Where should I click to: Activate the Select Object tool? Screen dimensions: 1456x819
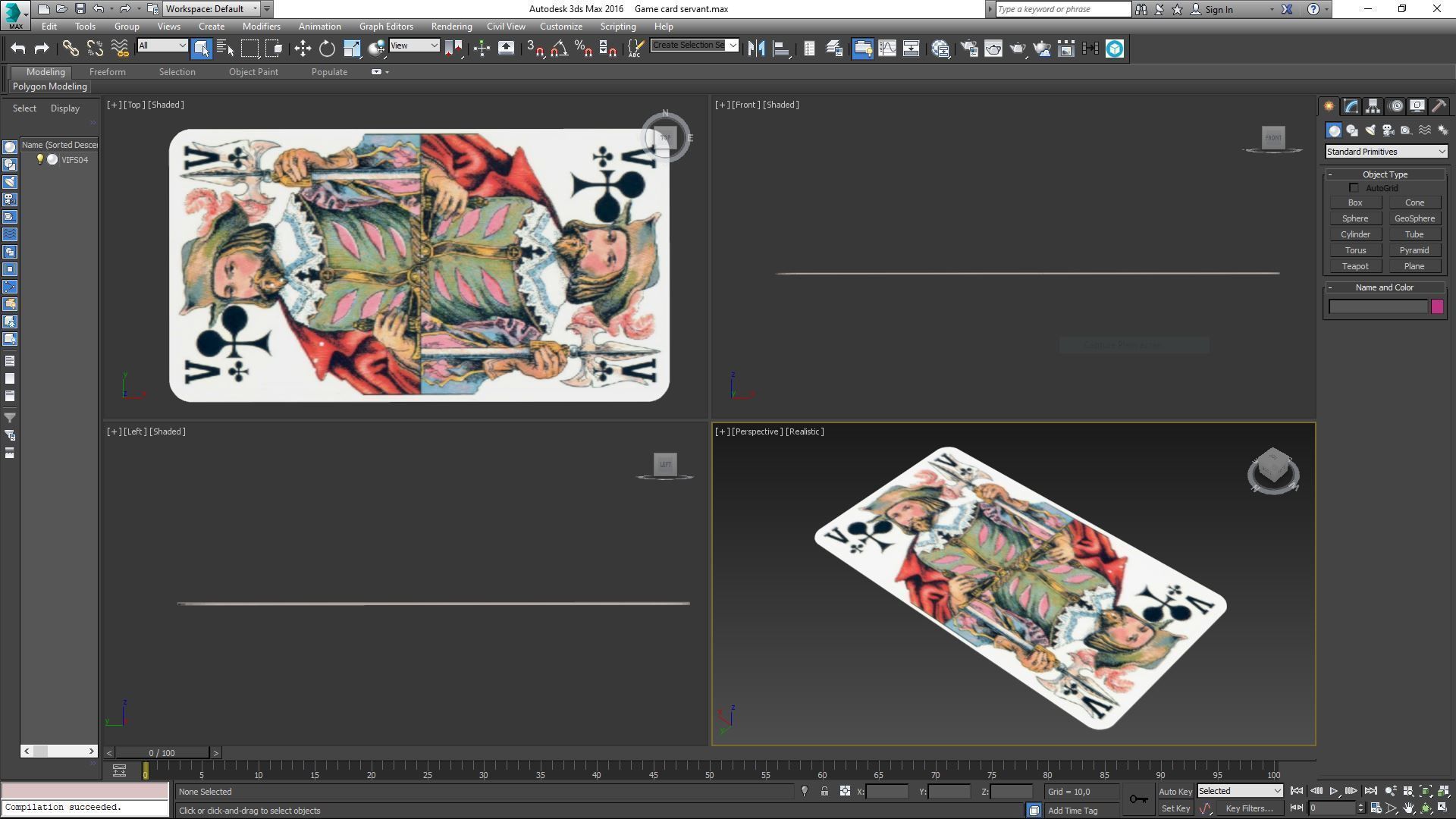click(x=201, y=49)
